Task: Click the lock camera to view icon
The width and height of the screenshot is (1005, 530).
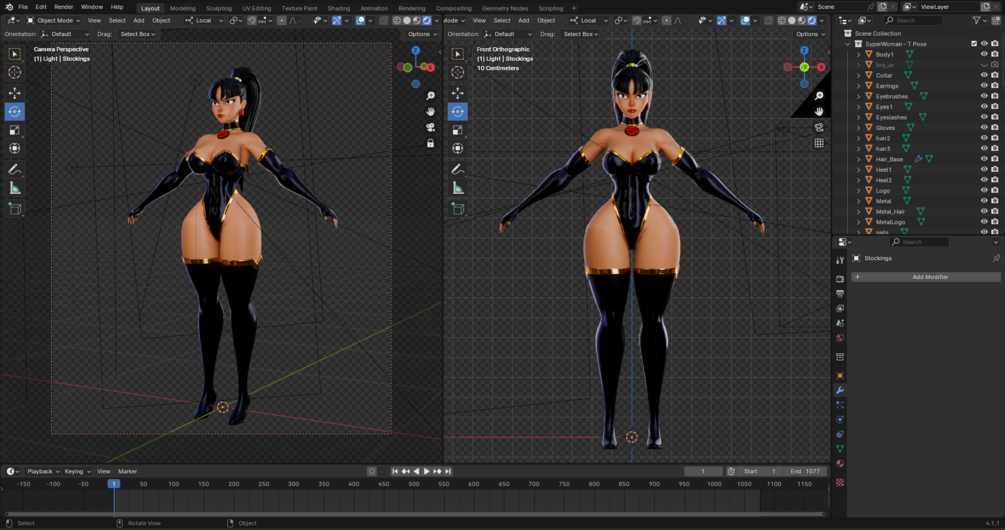Action: (431, 144)
